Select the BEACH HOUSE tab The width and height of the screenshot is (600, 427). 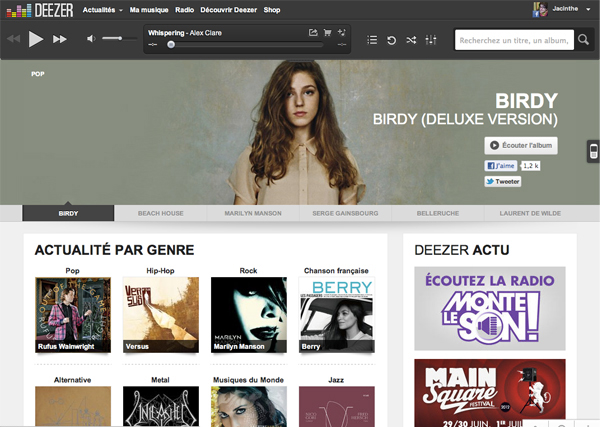pyautogui.click(x=160, y=213)
